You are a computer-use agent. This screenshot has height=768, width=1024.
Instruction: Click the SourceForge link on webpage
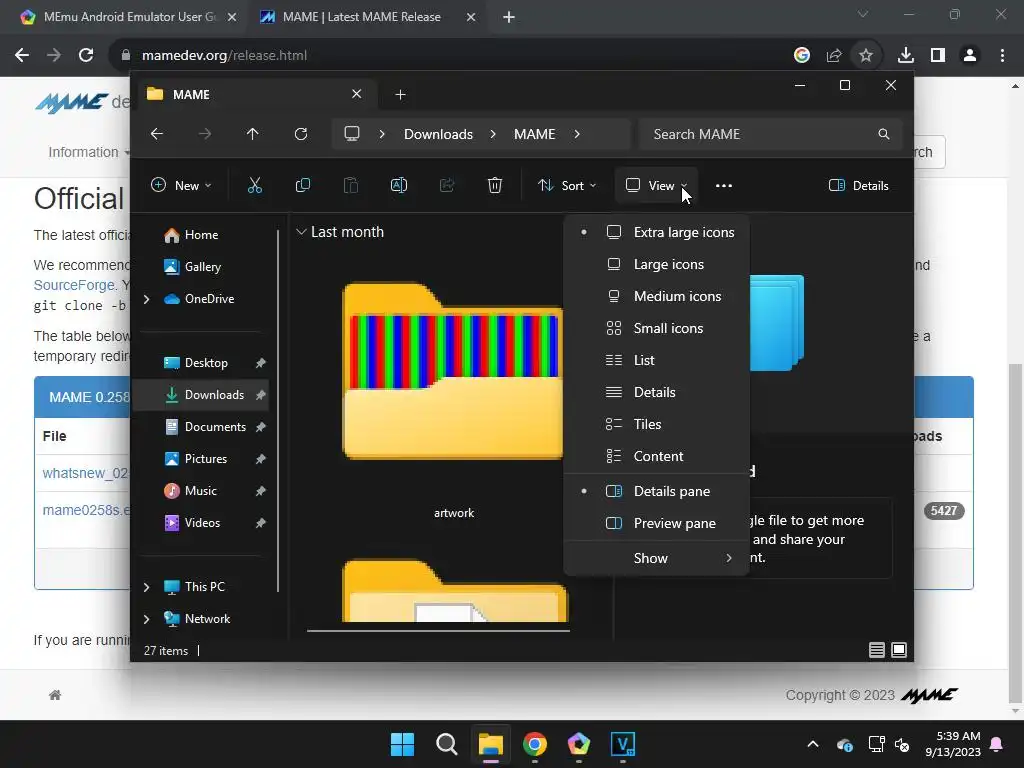click(x=74, y=285)
